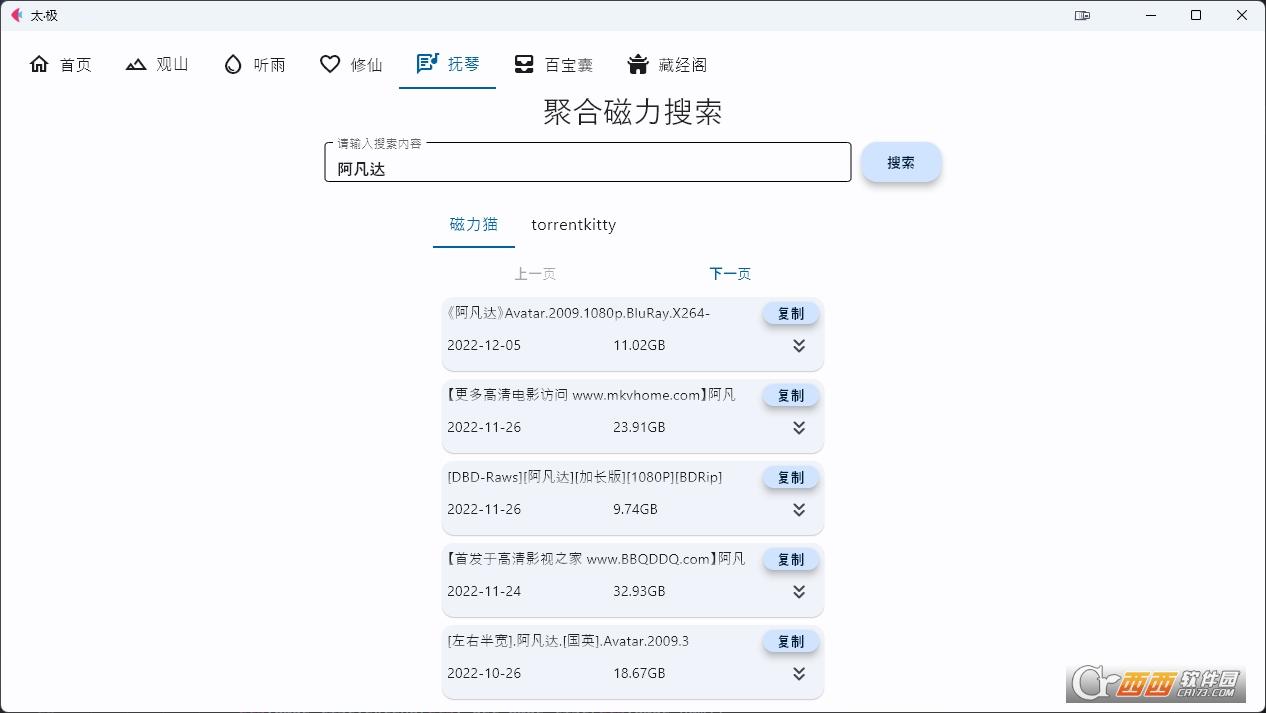Open the 首页 tab
This screenshot has width=1266, height=713.
(x=61, y=64)
